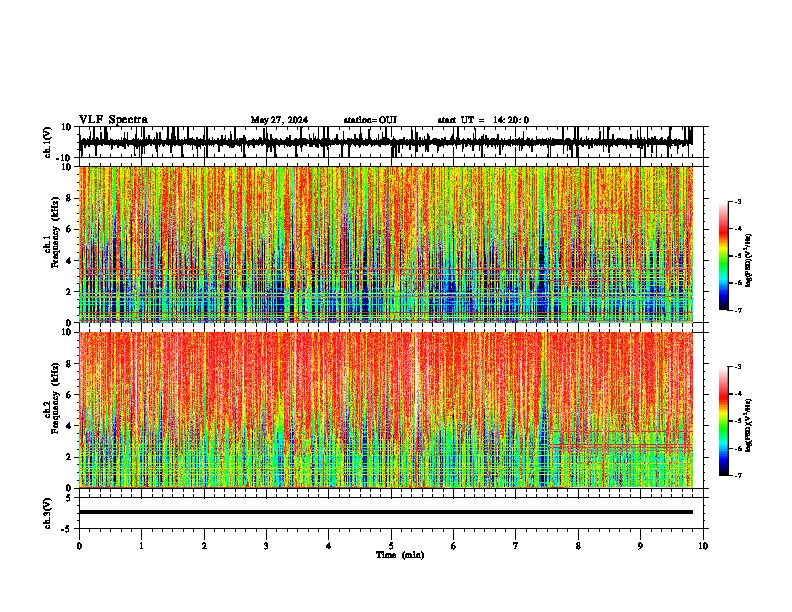Click time axis tick label "9"
The height and width of the screenshot is (612, 792).
tap(640, 546)
